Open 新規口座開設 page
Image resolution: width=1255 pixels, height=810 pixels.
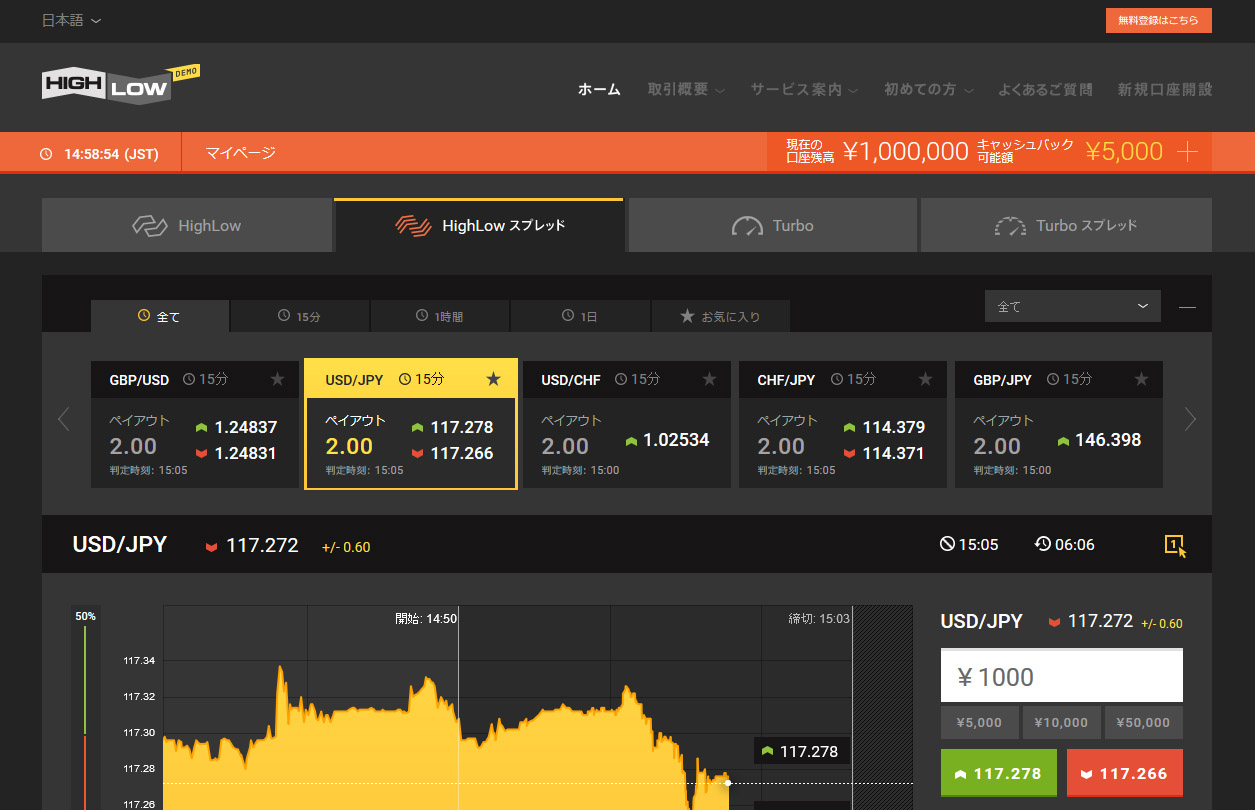coord(1165,89)
